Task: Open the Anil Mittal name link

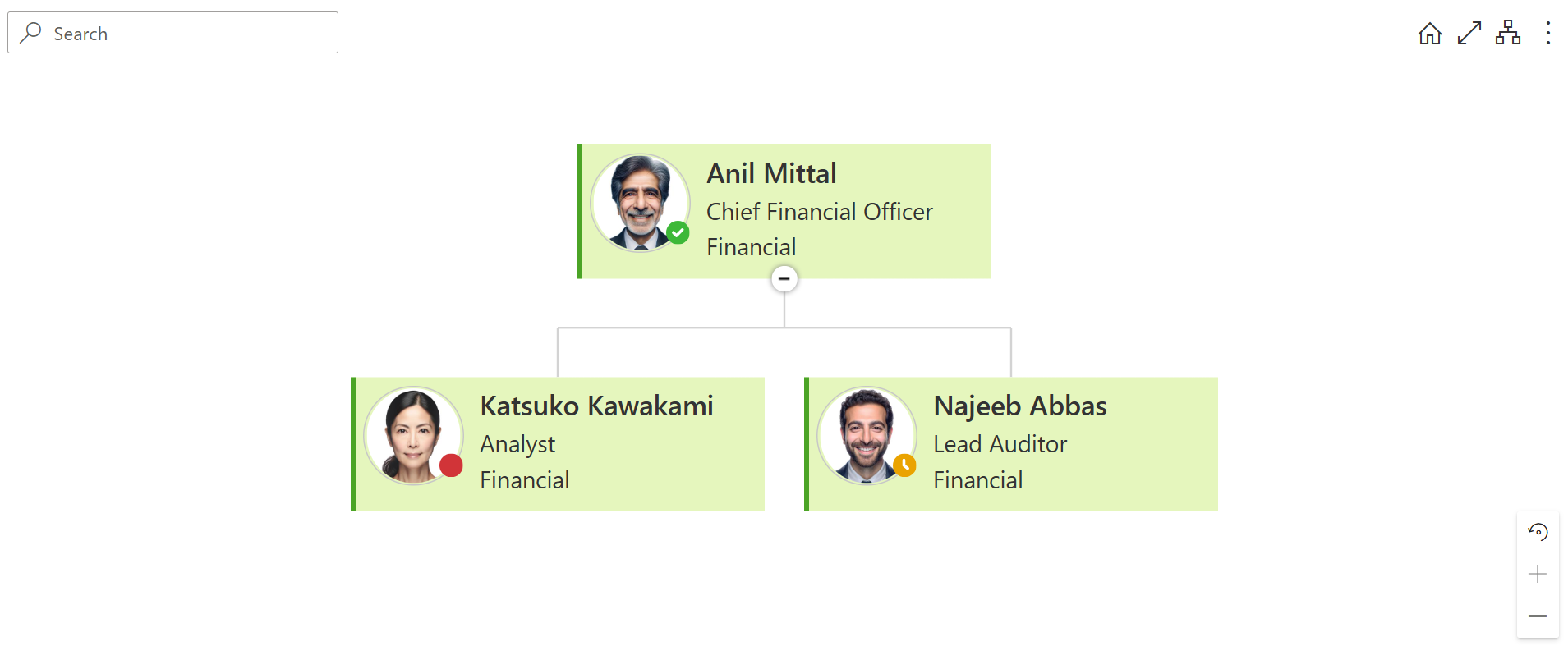Action: (x=771, y=174)
